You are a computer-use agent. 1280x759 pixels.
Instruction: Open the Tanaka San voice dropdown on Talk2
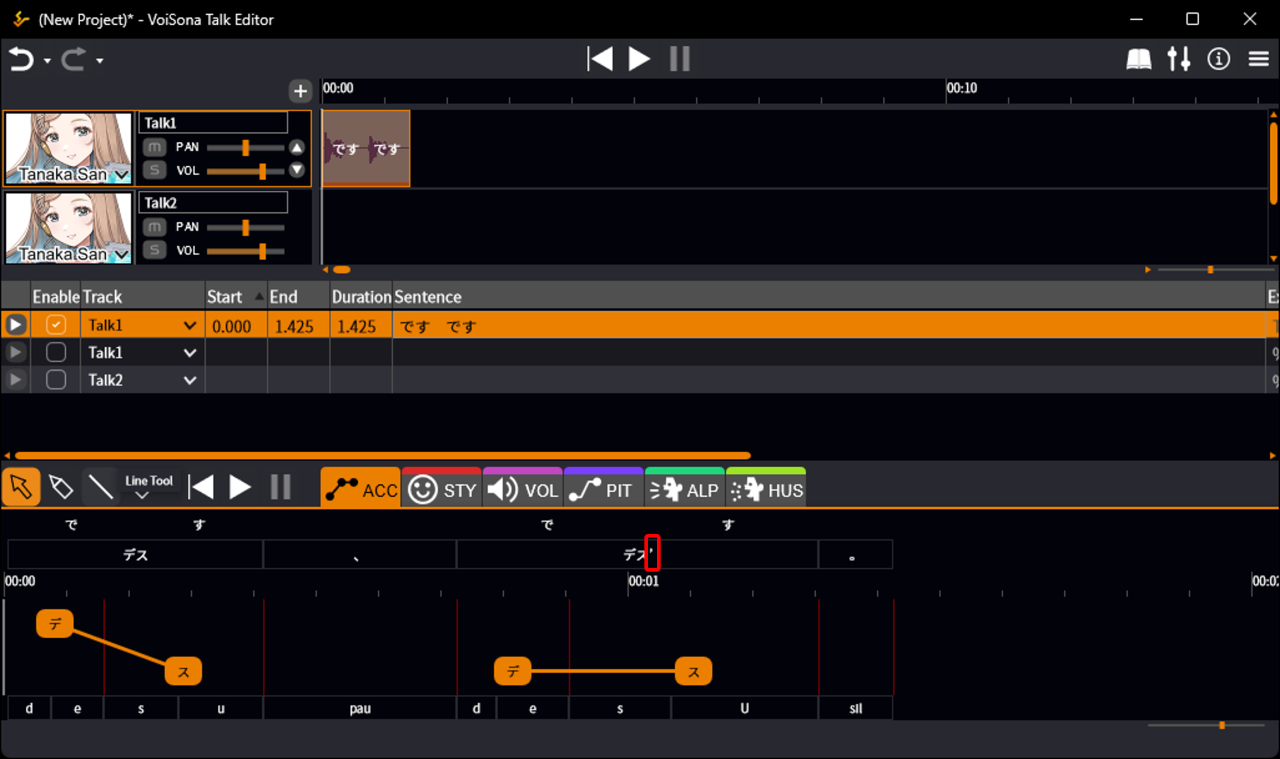pos(121,256)
